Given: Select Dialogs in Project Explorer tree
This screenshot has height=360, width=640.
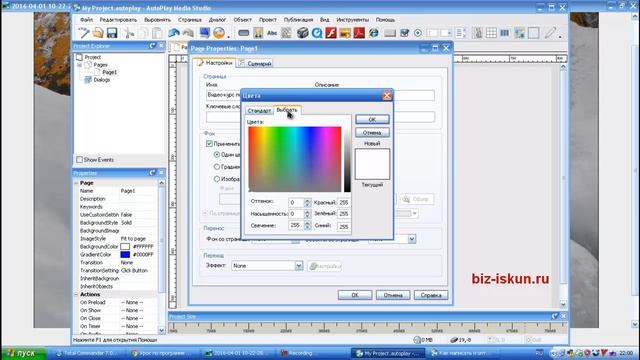Looking at the screenshot, I should pos(101,80).
